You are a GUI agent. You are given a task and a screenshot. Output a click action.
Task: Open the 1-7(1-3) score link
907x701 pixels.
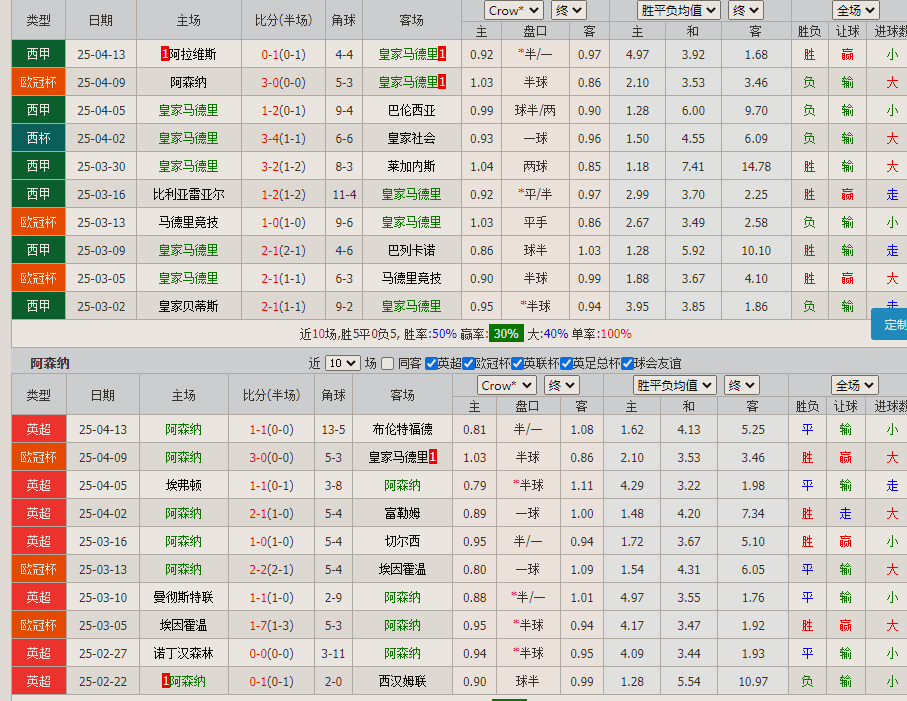(270, 625)
